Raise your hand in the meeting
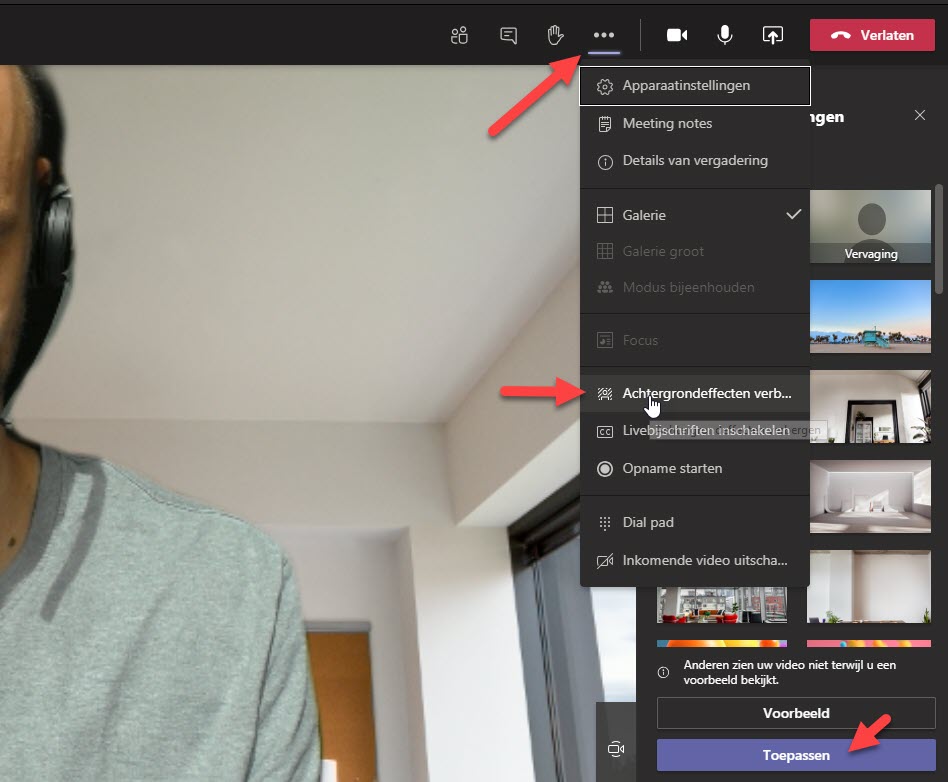The width and height of the screenshot is (948, 782). click(555, 35)
